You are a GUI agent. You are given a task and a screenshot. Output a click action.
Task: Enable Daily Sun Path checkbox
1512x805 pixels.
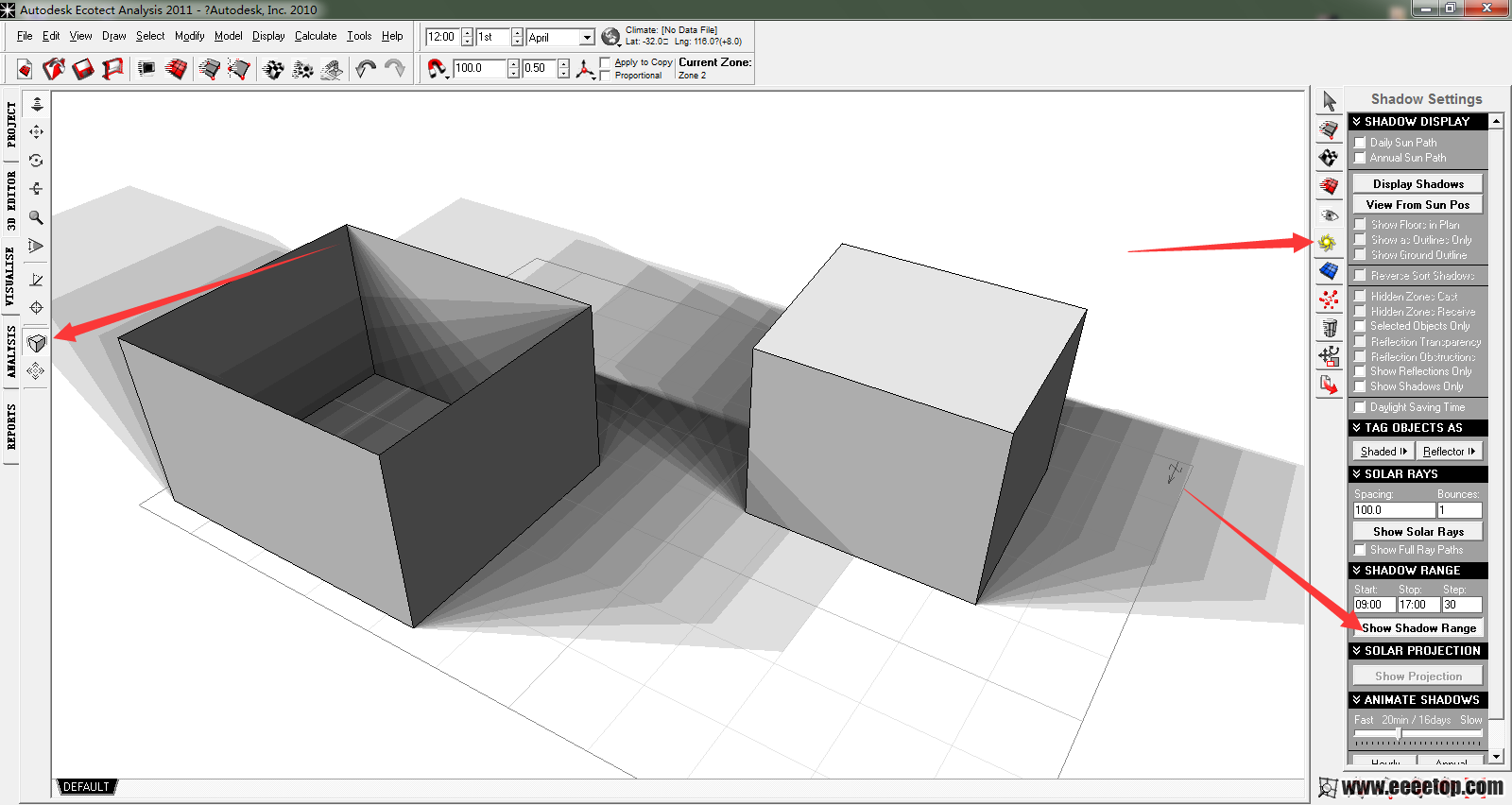1360,143
